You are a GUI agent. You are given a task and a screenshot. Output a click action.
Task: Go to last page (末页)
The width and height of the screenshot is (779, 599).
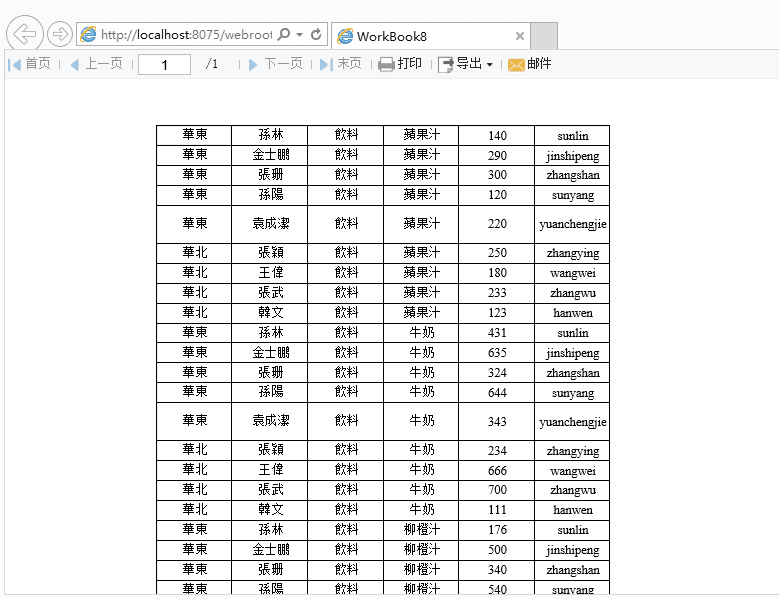coord(340,64)
